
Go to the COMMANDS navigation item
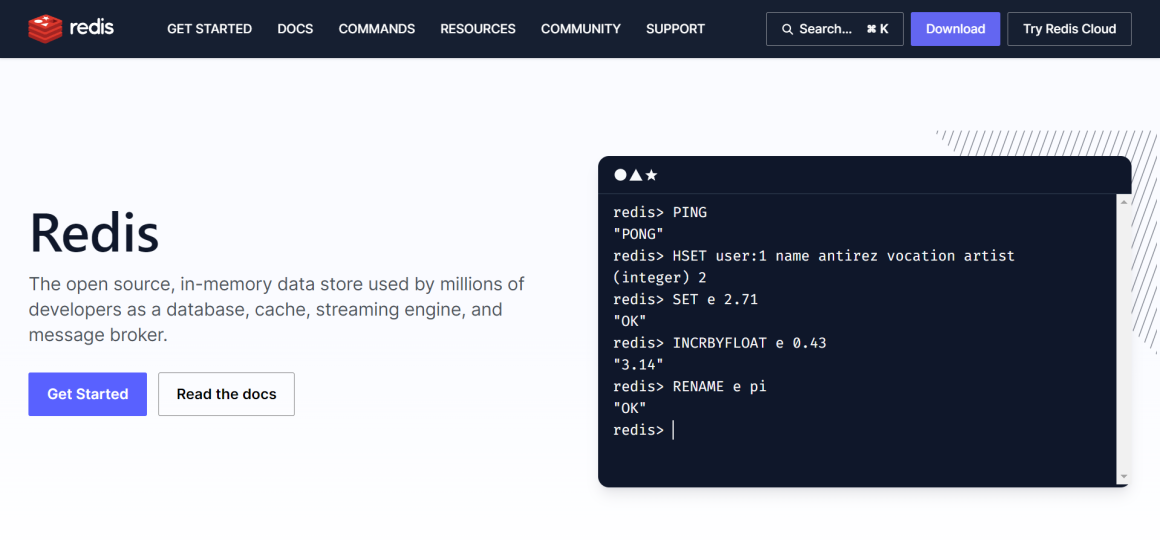tap(377, 29)
